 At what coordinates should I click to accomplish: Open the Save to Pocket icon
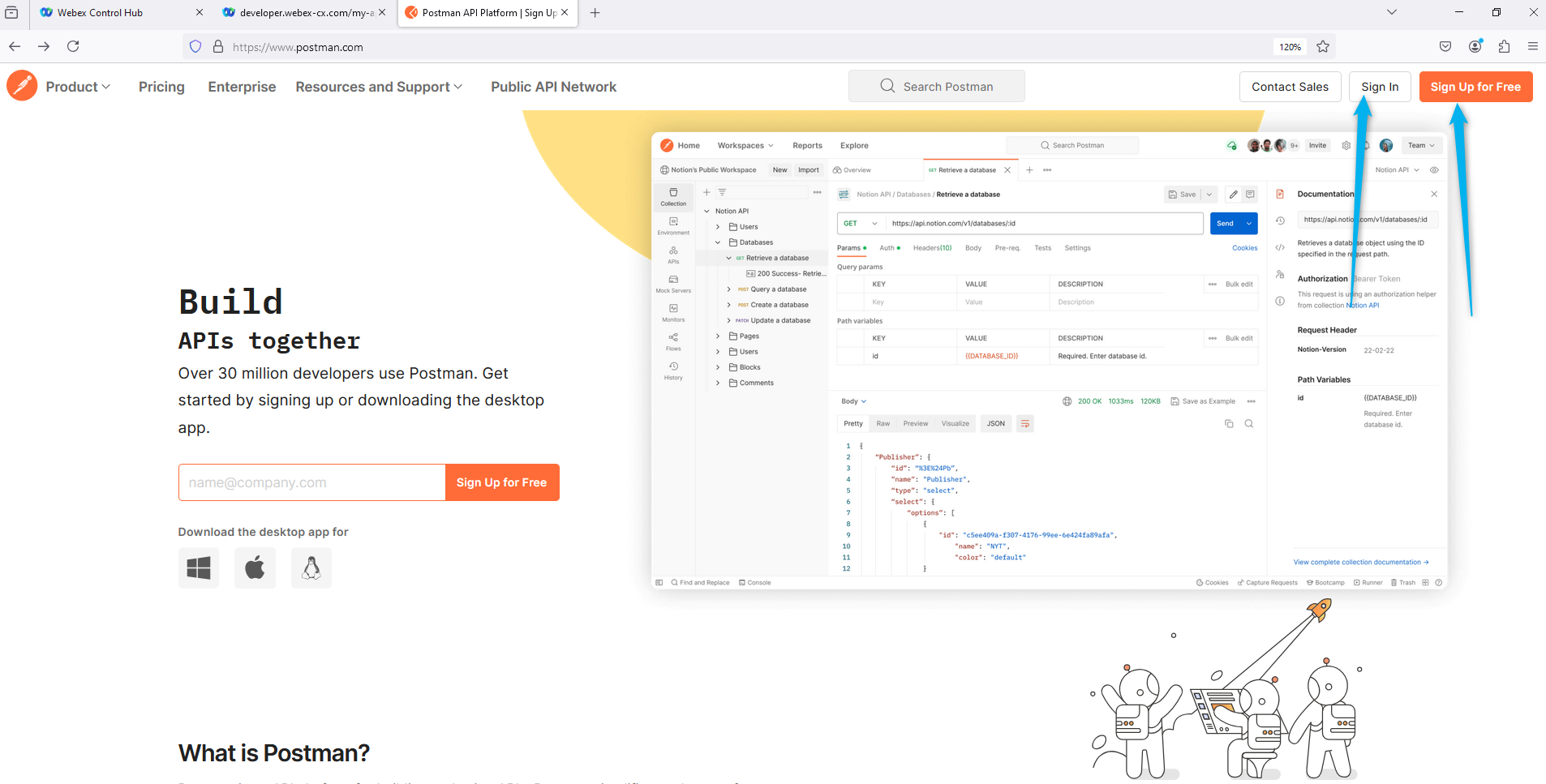coord(1445,46)
